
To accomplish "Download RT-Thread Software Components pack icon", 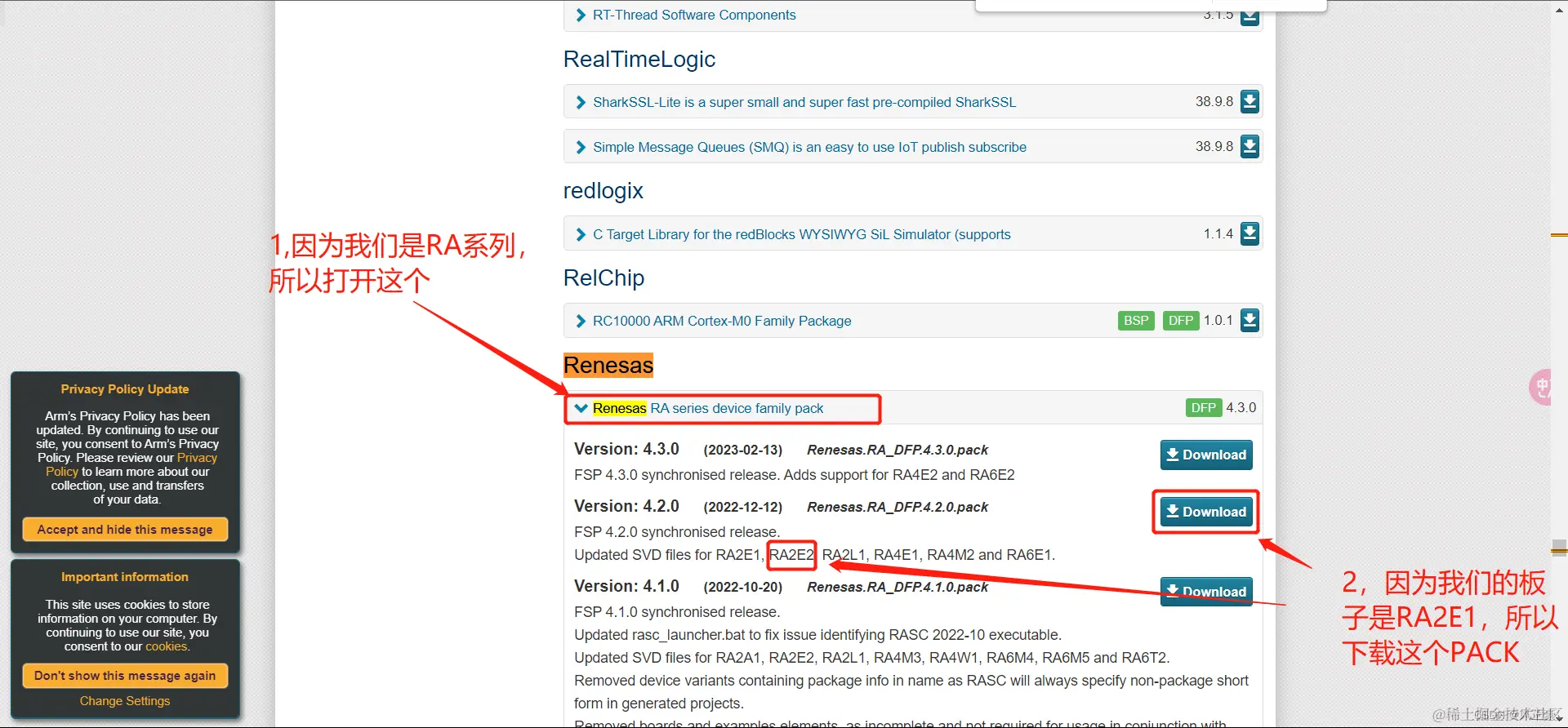I will [x=1249, y=17].
